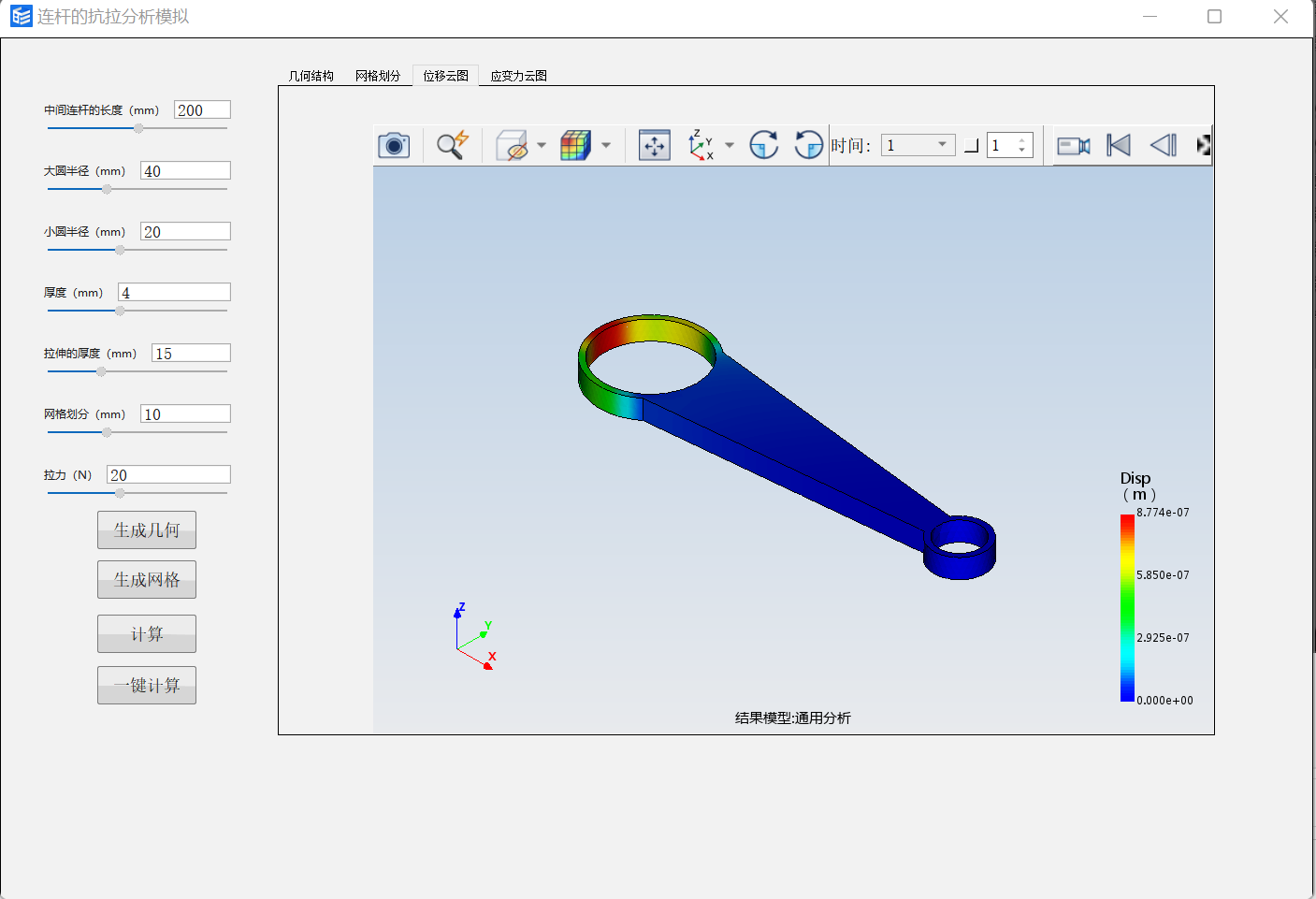Click the 大圆半径 slider handle
1316x899 pixels.
(107, 189)
